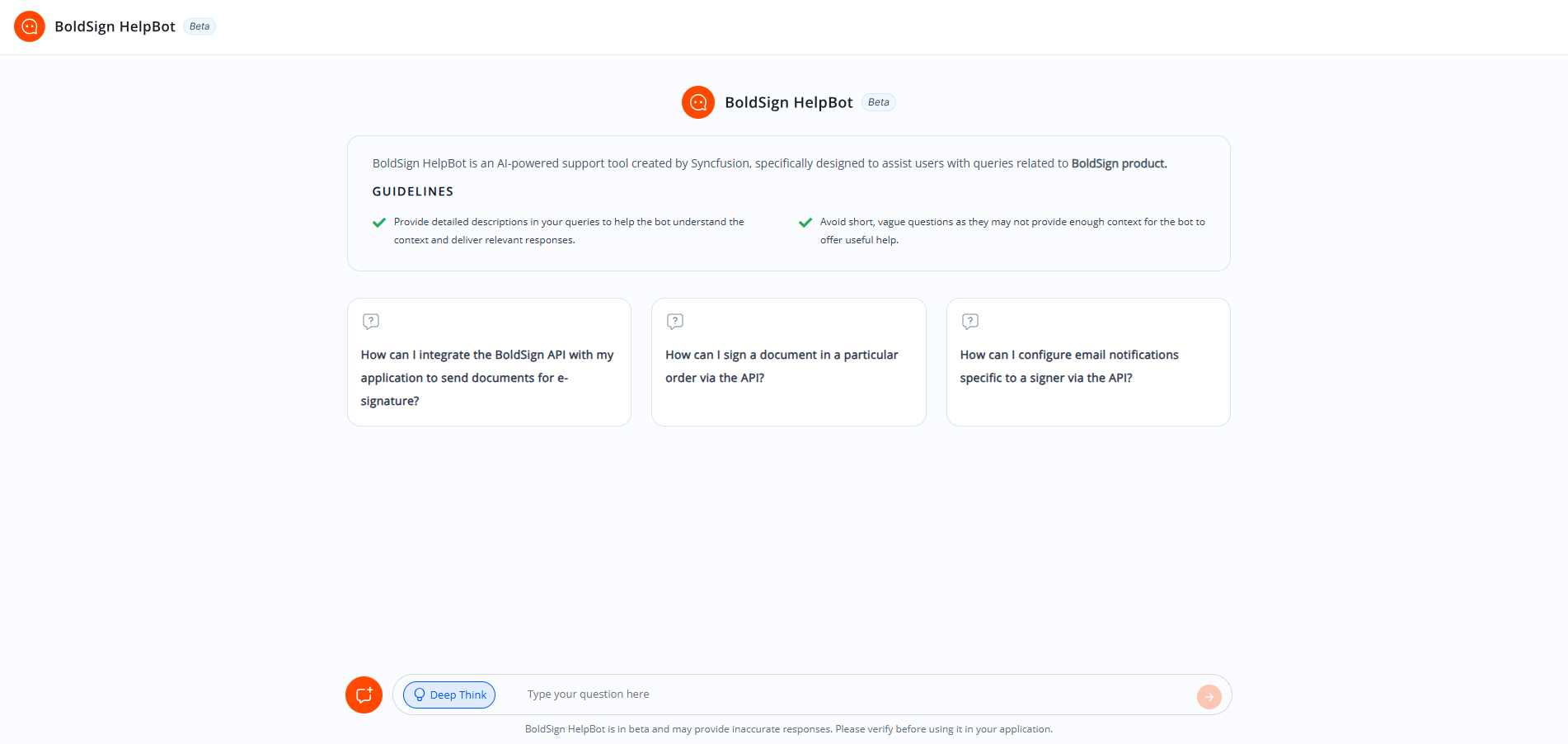Select the configure email notifications card

(1088, 362)
